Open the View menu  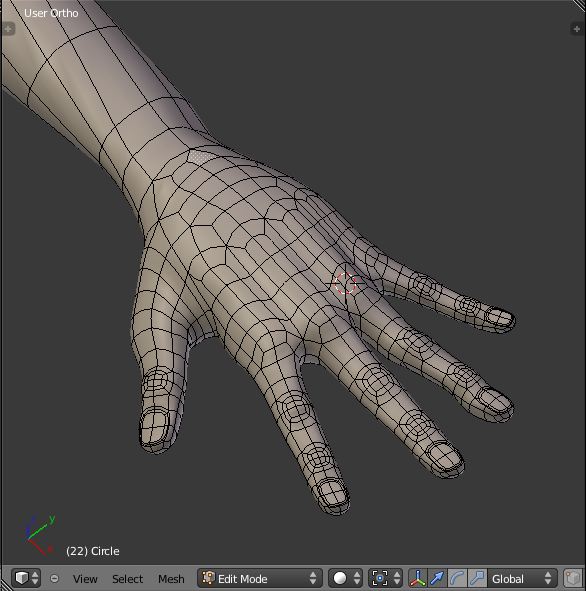[x=85, y=579]
